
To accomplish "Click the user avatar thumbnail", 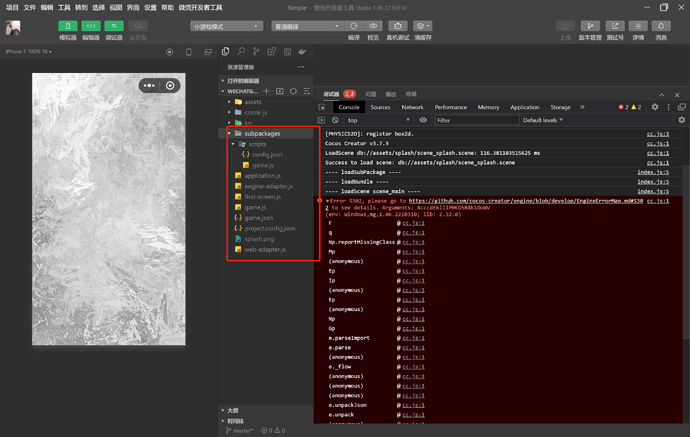I will tap(13, 28).
